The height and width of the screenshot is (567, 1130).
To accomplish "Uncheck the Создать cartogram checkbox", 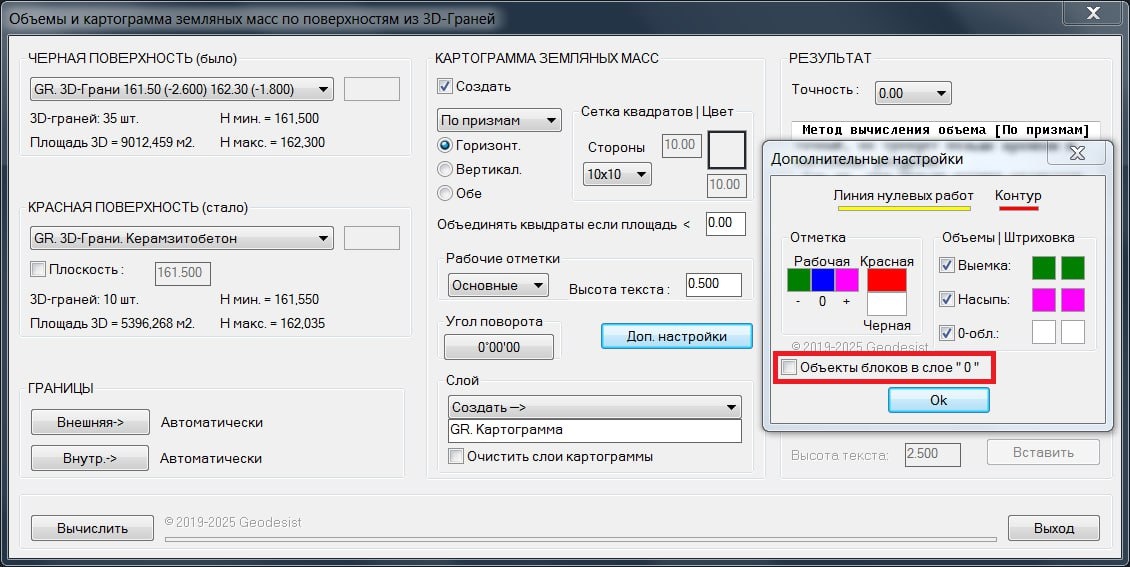I will 445,86.
